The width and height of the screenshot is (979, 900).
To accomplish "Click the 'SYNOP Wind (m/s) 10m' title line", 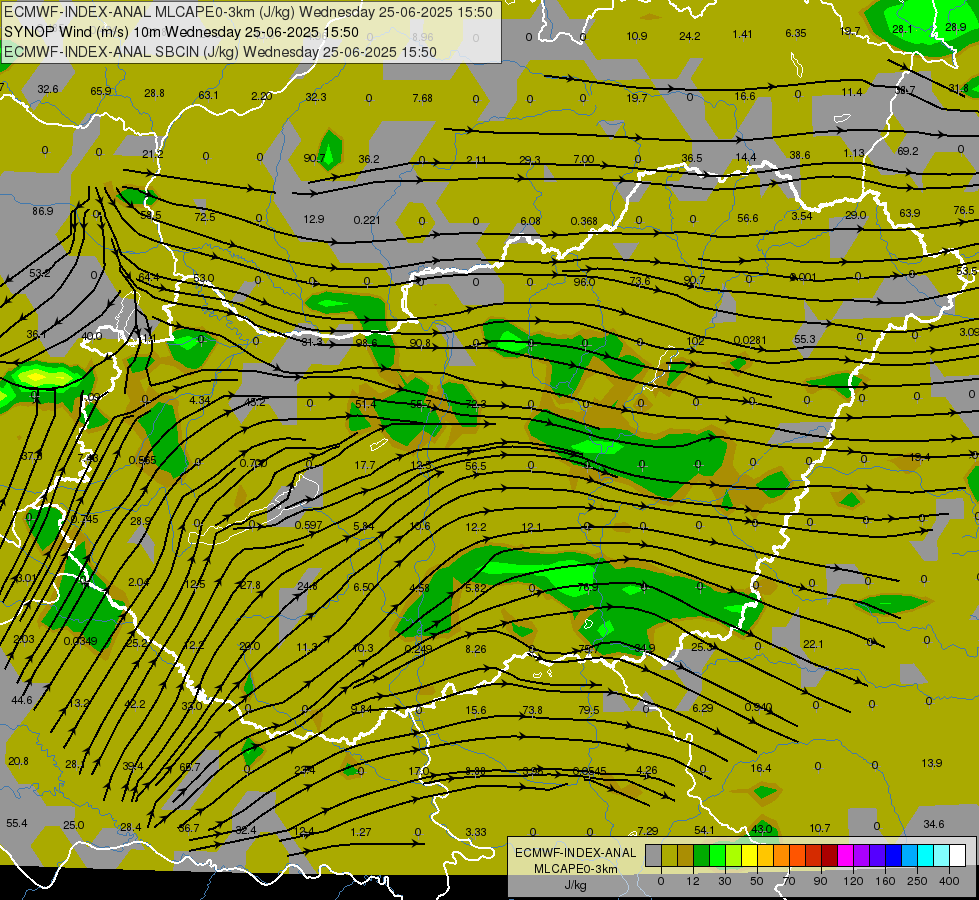I will click(x=83, y=32).
